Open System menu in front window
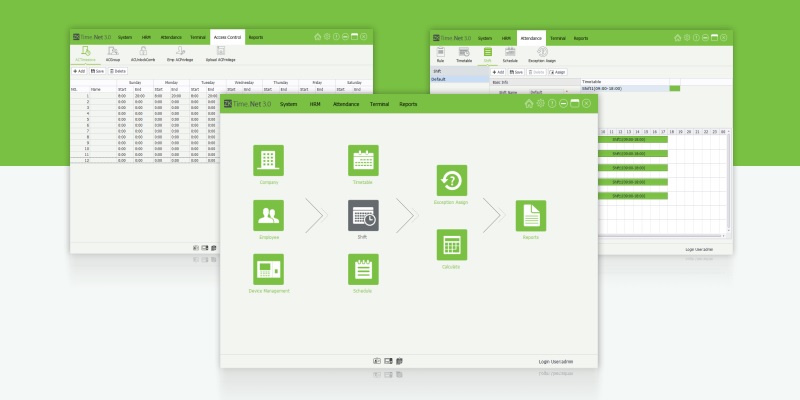Viewport: 800px width, 400px height. click(x=288, y=104)
